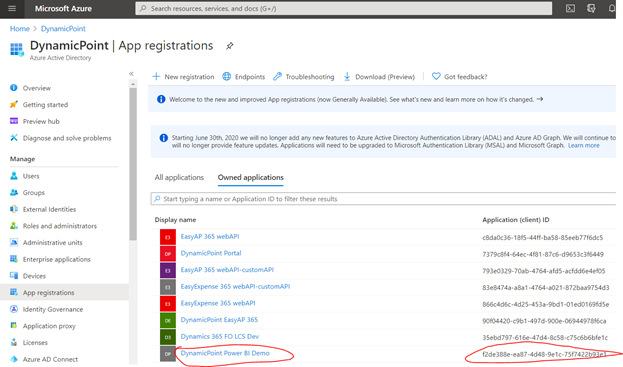Click the Home breadcrumb link

(x=19, y=29)
